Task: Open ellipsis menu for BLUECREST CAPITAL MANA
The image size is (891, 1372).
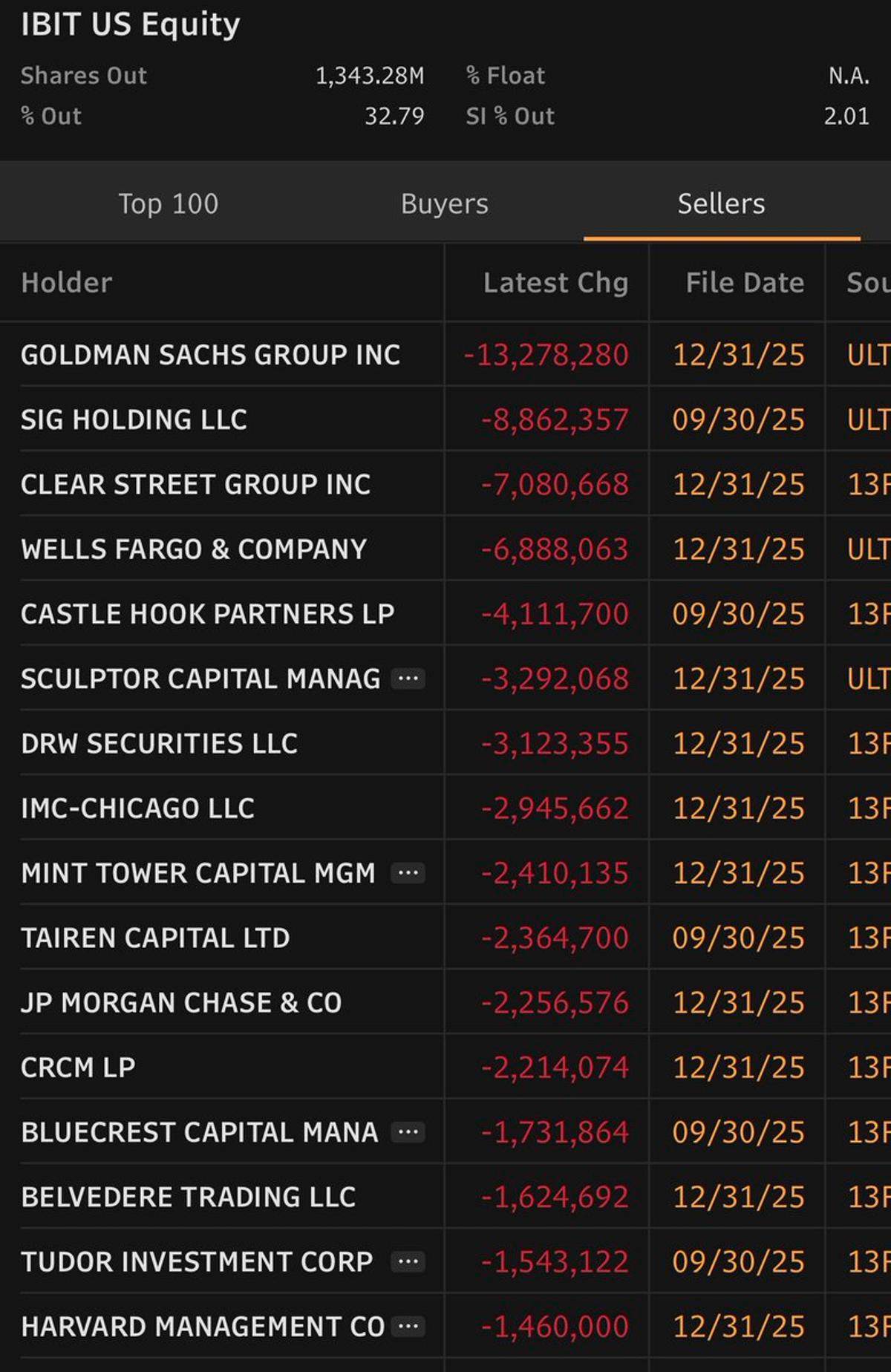Action: tap(408, 1131)
